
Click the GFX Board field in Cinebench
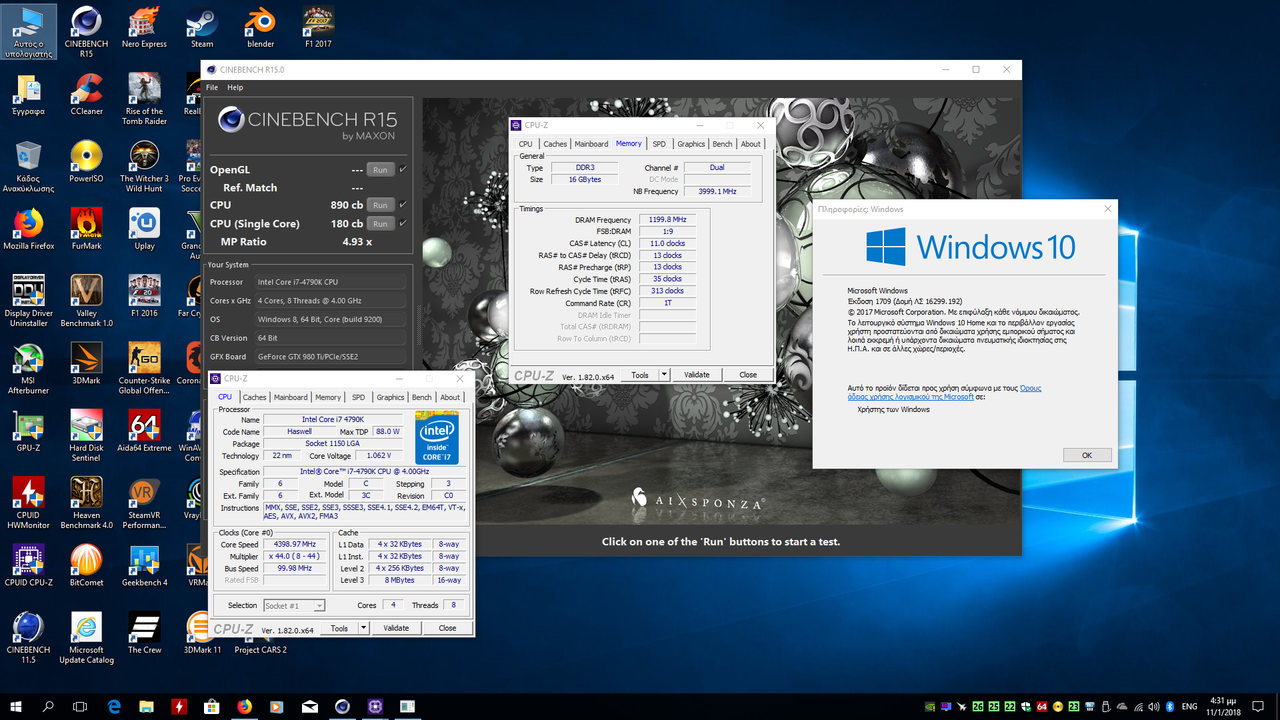(x=330, y=356)
